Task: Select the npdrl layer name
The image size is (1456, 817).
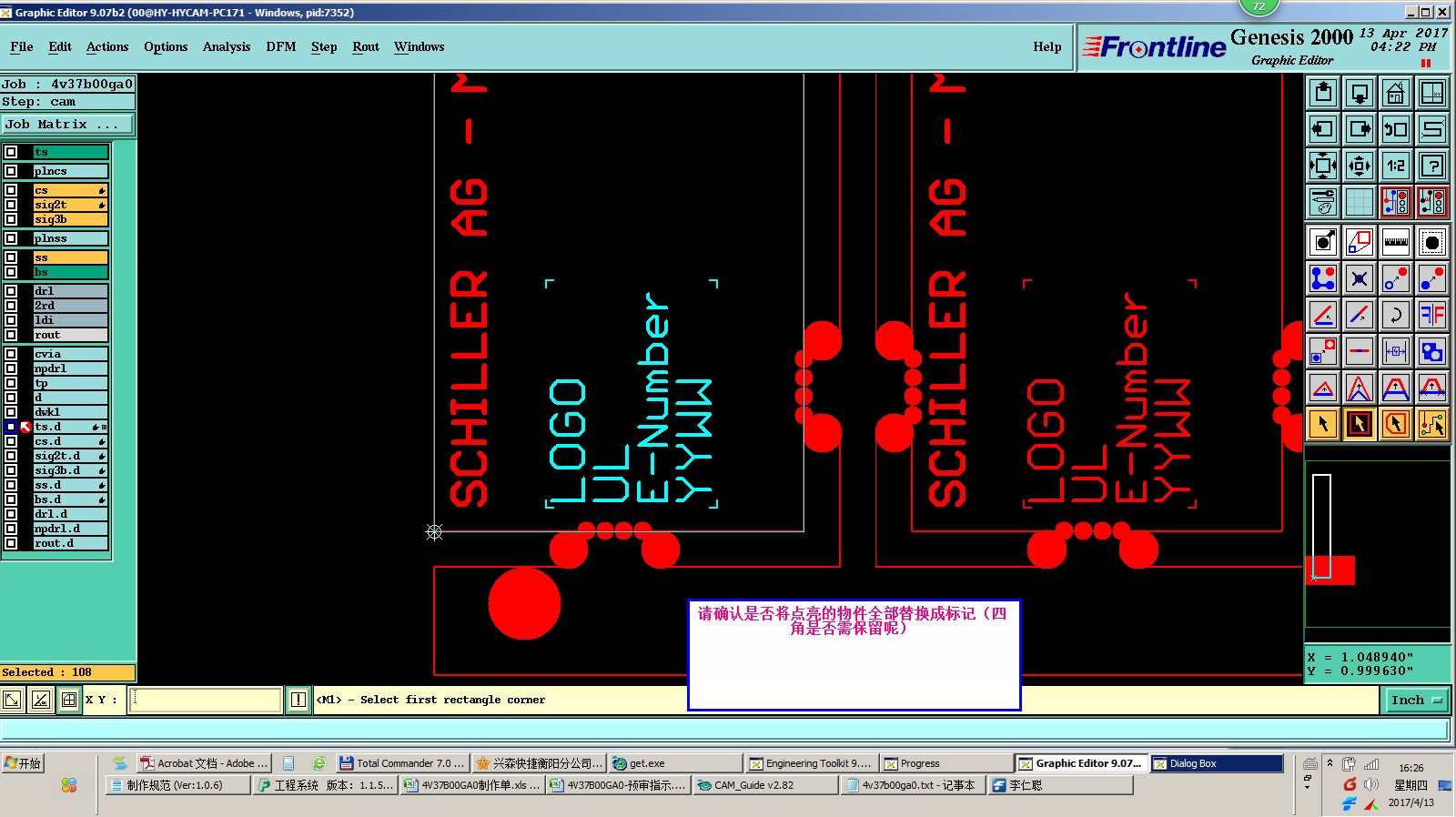Action: pyautogui.click(x=70, y=368)
